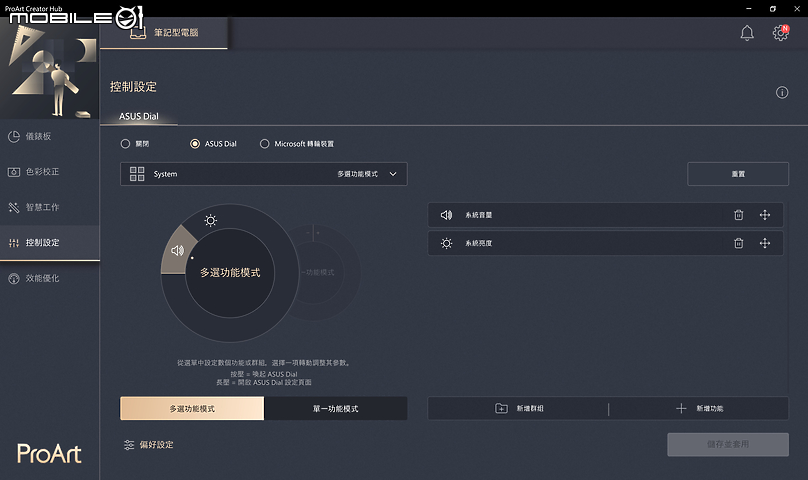This screenshot has height=480, width=808.
Task: Click the info icon beside 控制設定
Action: pyautogui.click(x=782, y=92)
